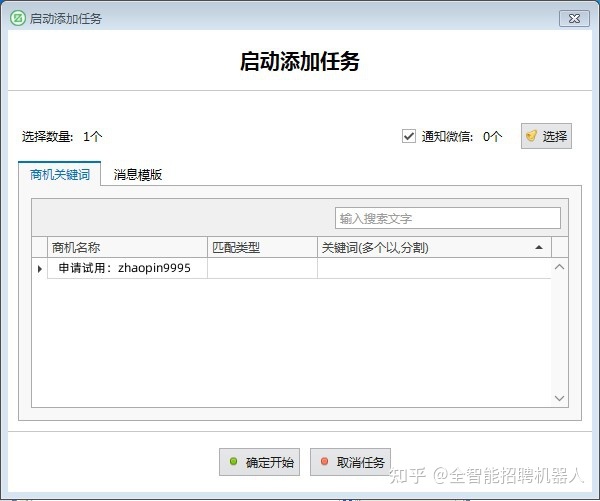Click the 确定开始 button
Screen dimensions: 600x501
coord(260,462)
